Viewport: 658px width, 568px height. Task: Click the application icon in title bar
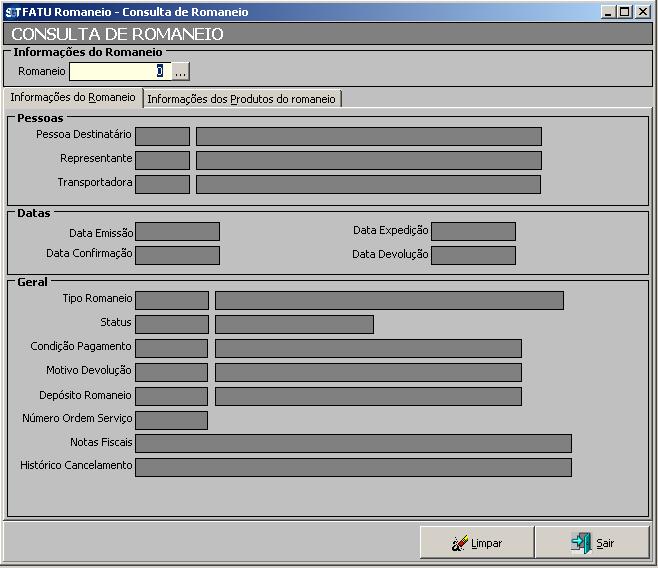click(10, 12)
